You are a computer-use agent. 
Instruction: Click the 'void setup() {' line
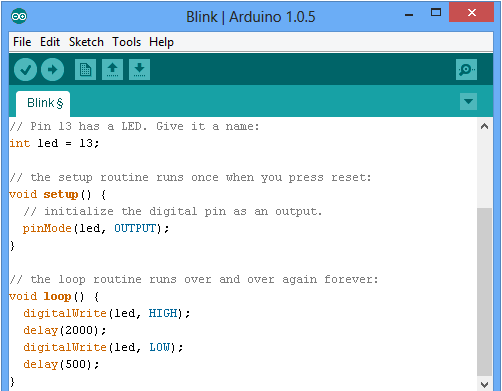(x=58, y=194)
